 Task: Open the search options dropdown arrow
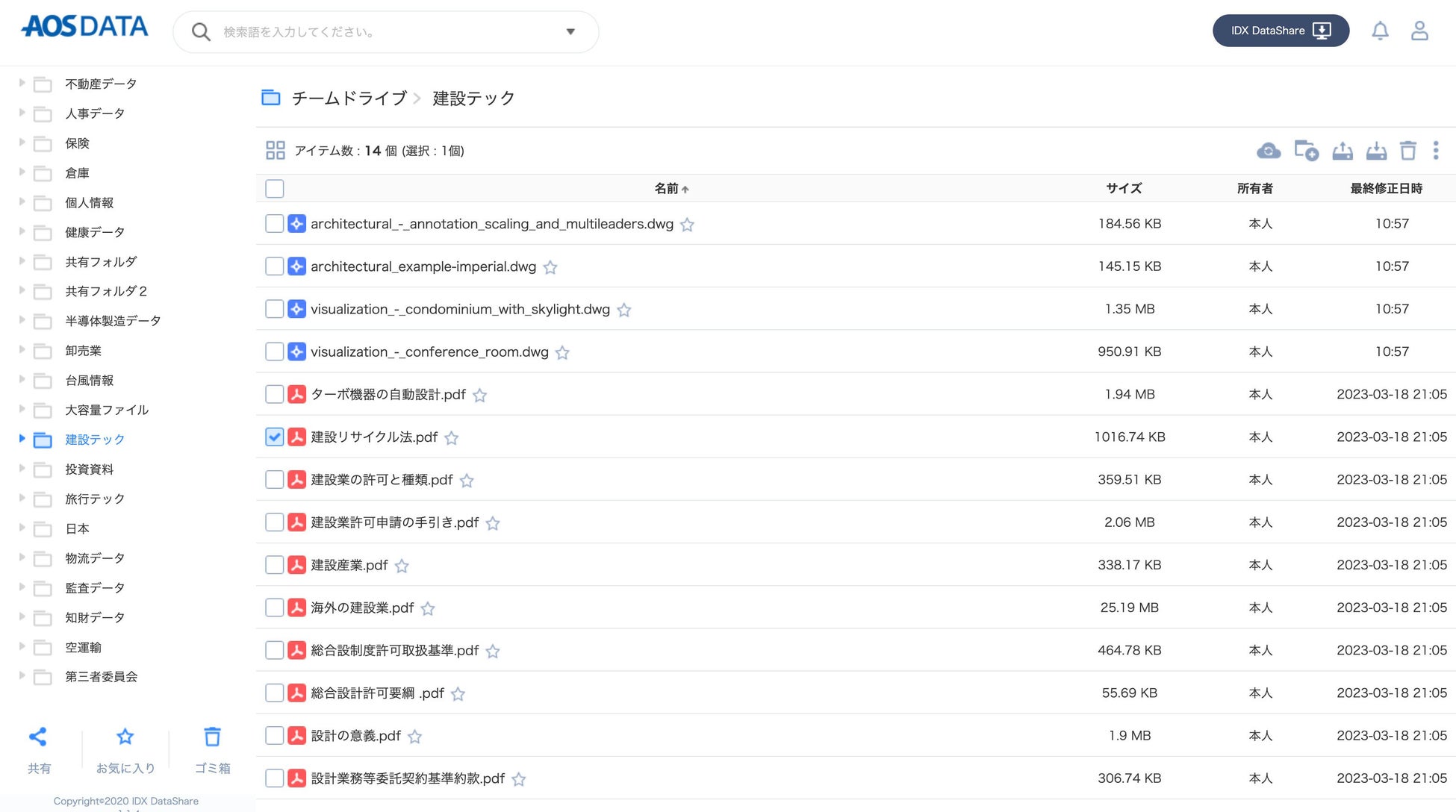point(570,31)
